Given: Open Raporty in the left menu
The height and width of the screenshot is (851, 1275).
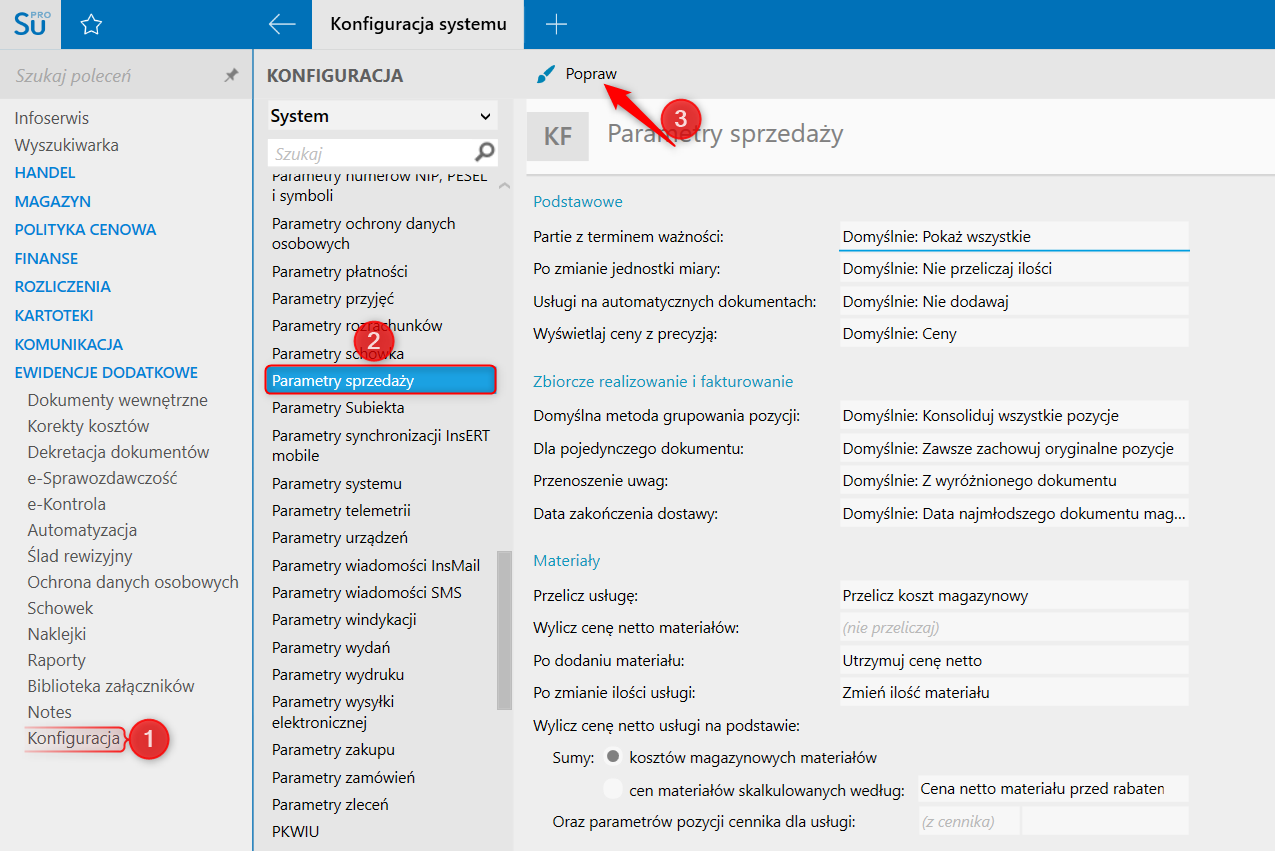Looking at the screenshot, I should point(56,660).
